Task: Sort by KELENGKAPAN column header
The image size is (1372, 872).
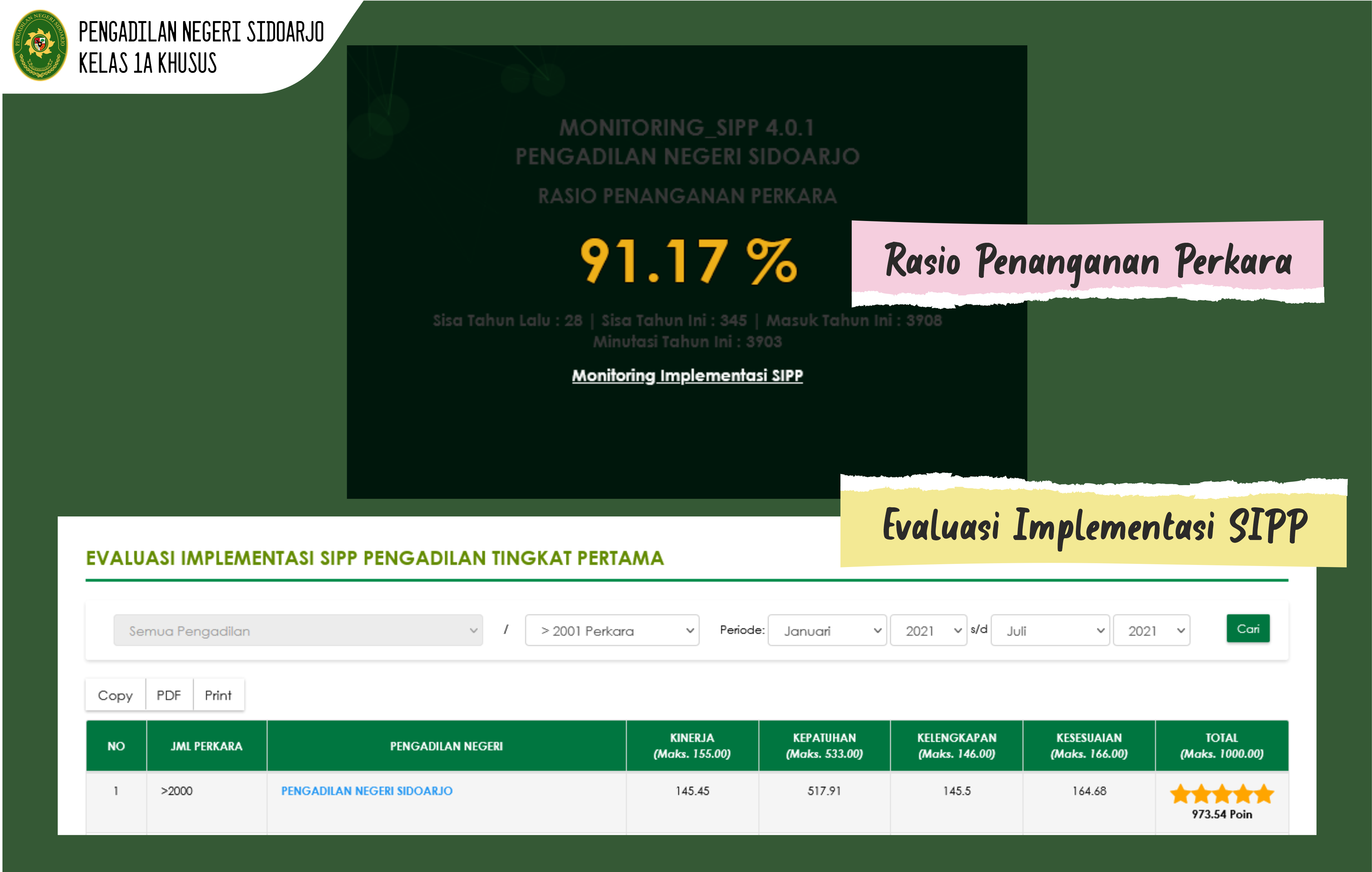Action: [x=957, y=746]
